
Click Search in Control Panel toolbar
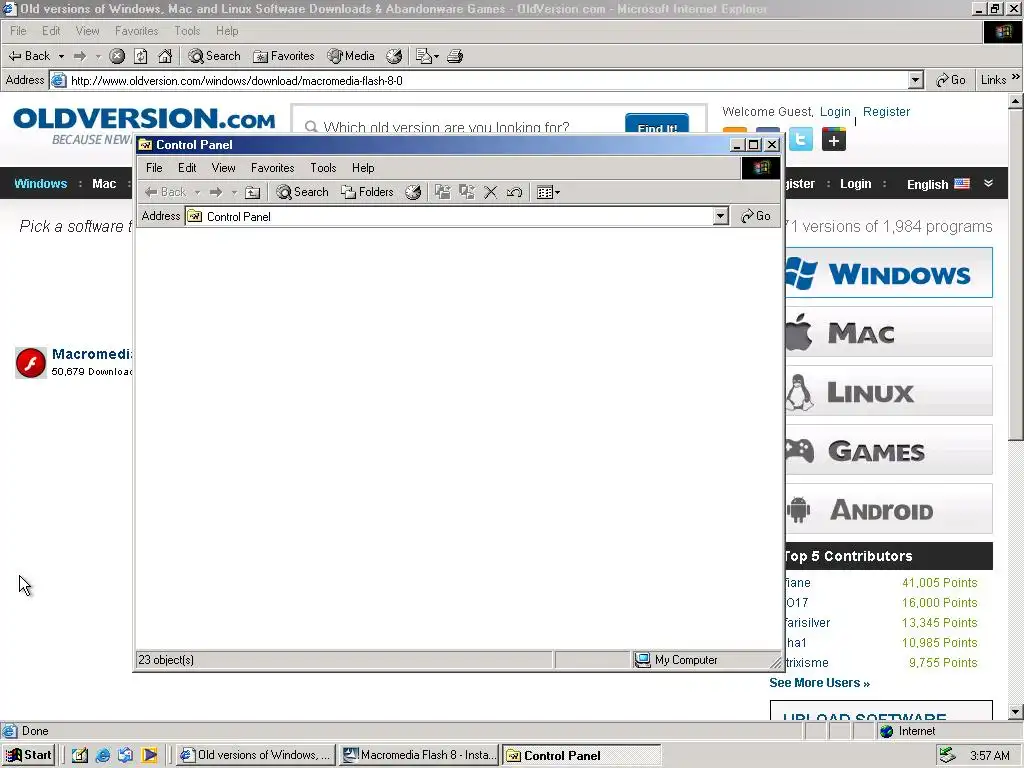[x=302, y=192]
